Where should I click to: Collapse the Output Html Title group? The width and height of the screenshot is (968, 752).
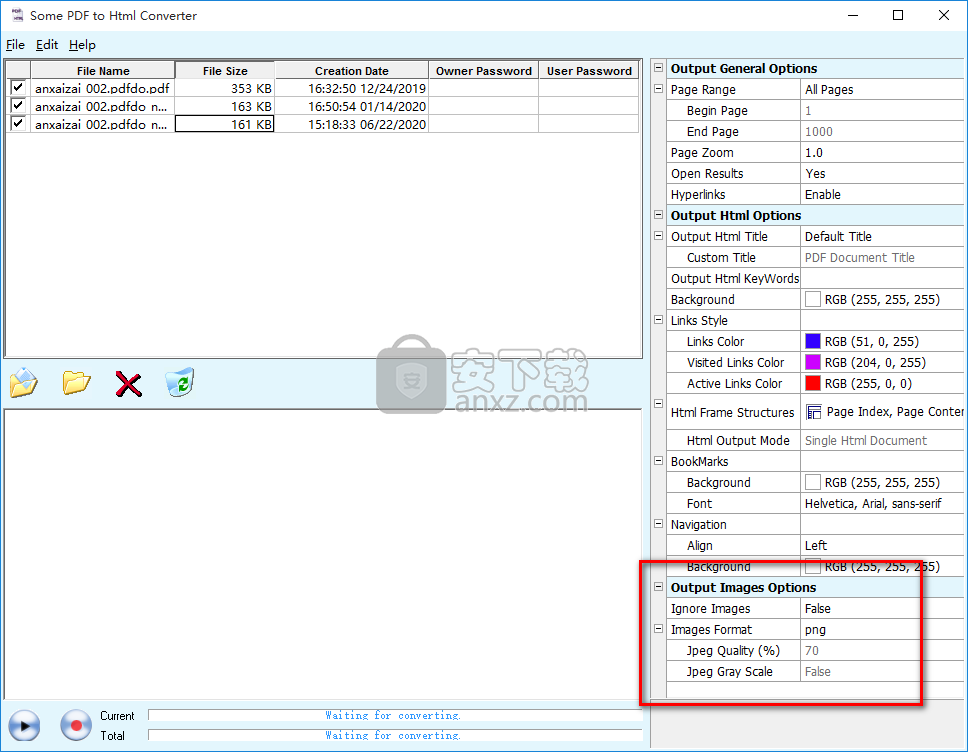[659, 236]
